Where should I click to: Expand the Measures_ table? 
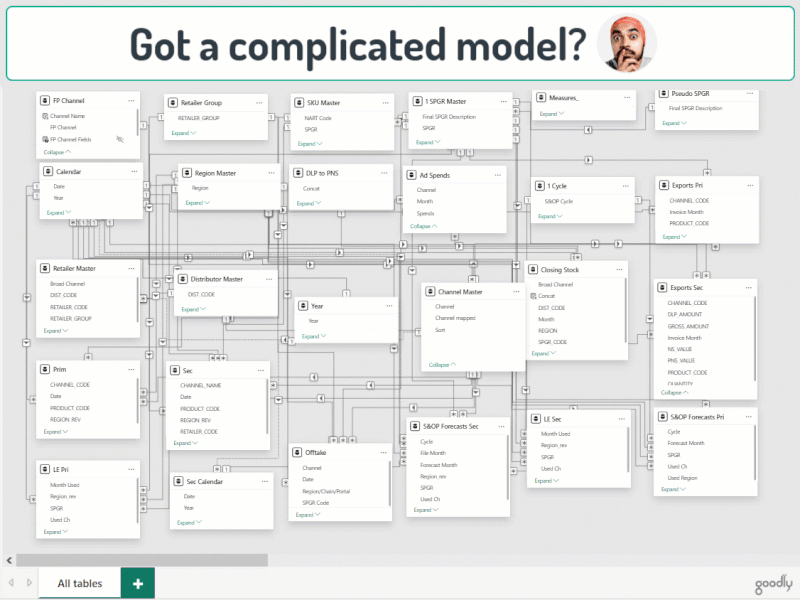click(551, 113)
